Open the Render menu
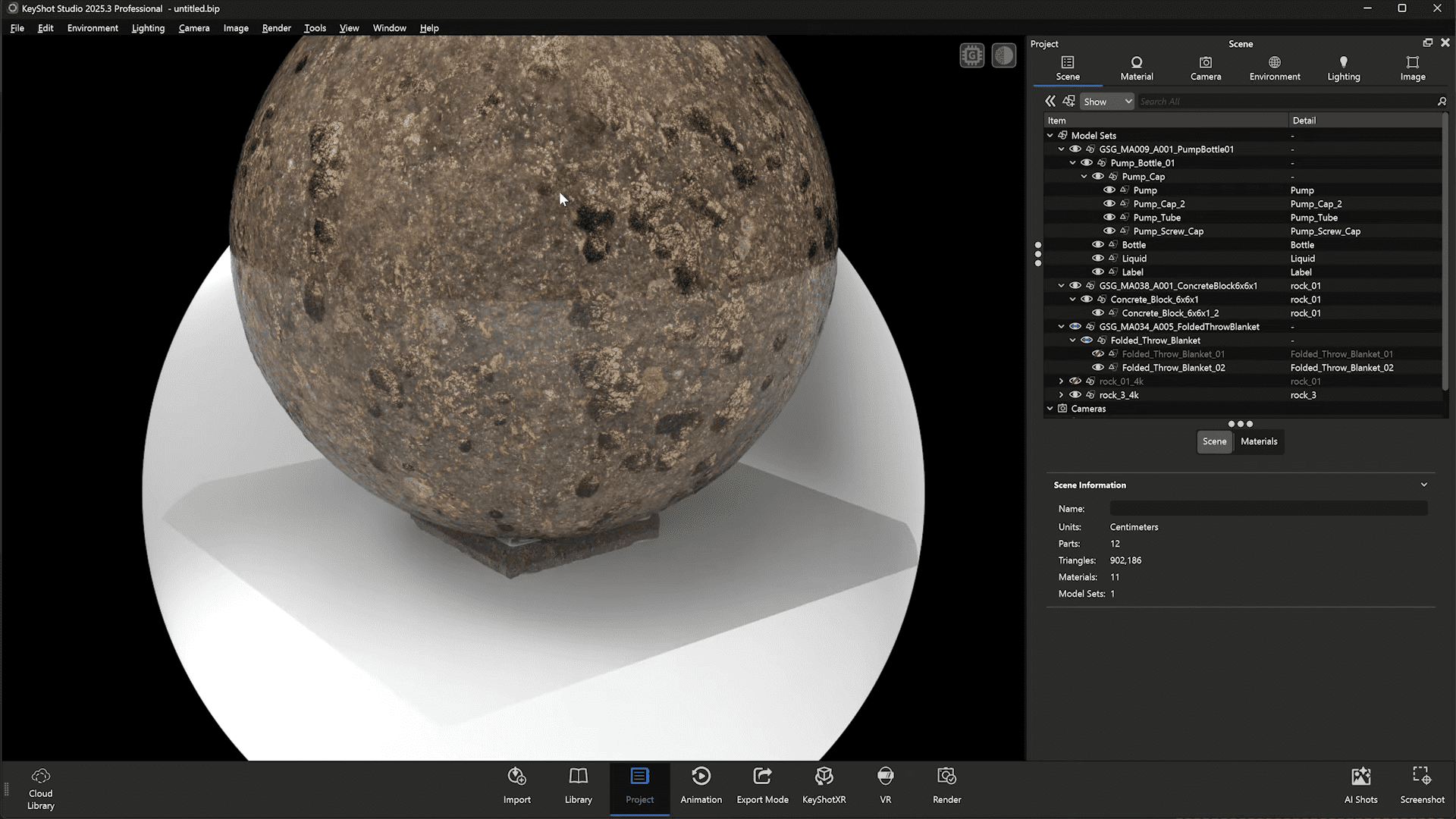 click(276, 28)
